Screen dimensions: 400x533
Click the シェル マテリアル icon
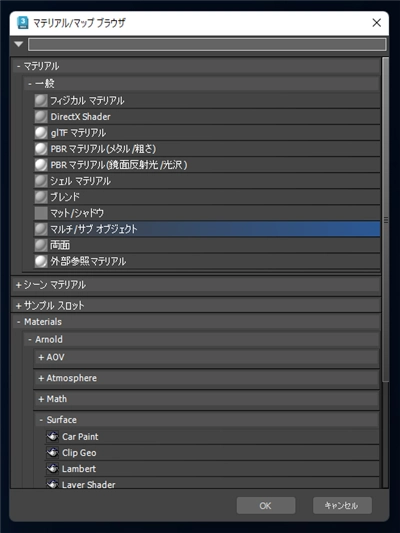[x=41, y=181]
